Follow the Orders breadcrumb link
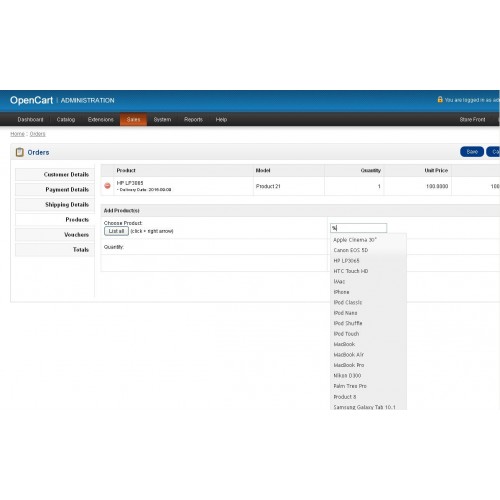Viewport: 500px width, 500px height. (37, 134)
